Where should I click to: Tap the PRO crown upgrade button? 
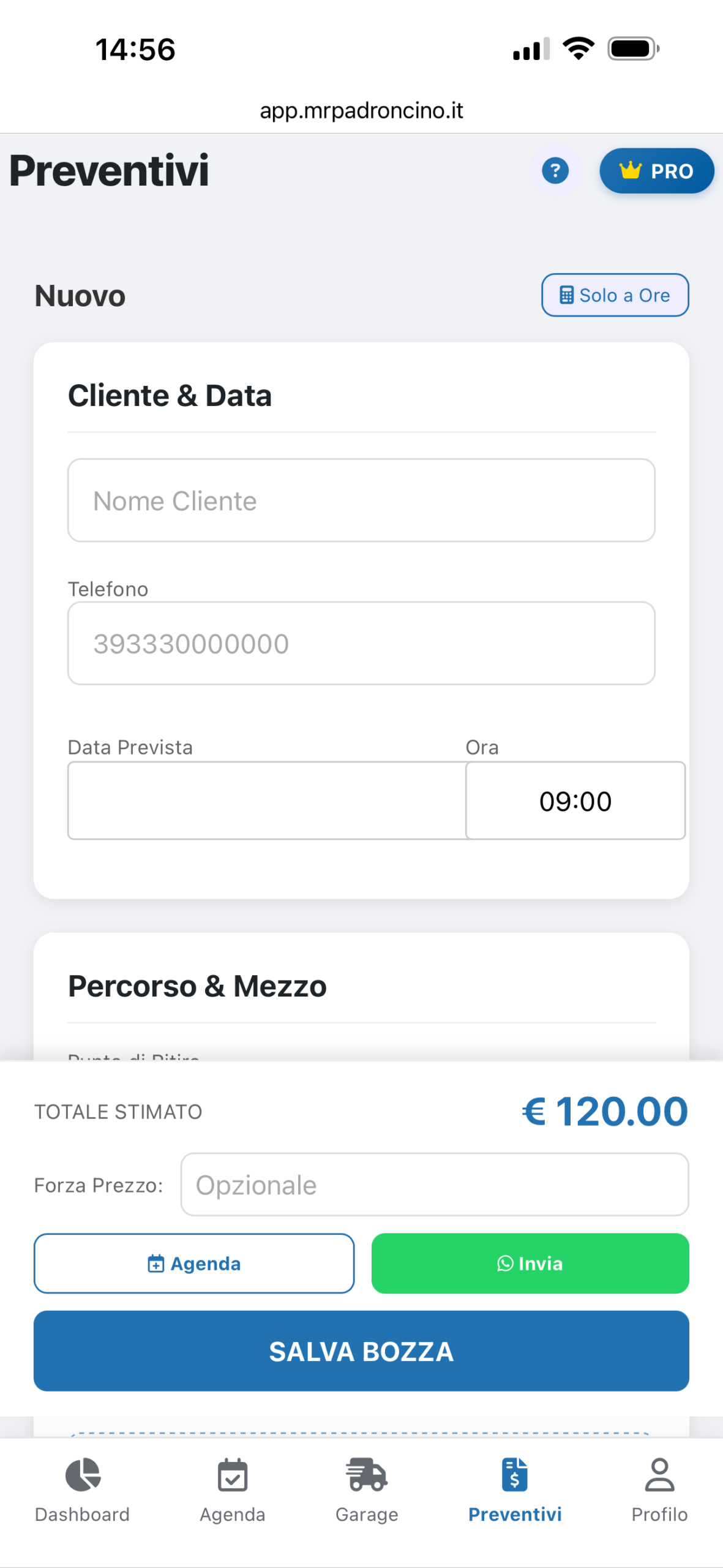pyautogui.click(x=656, y=171)
